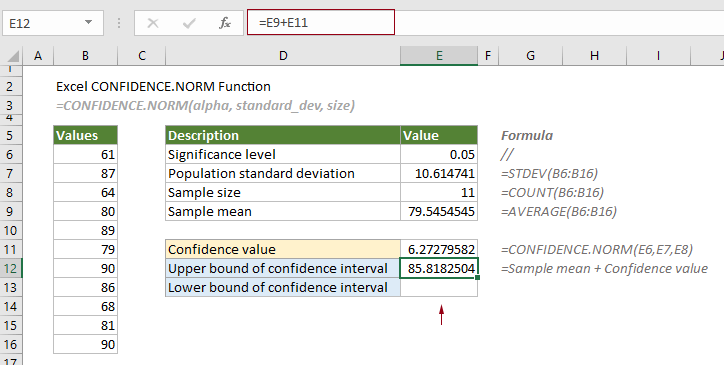Click the Cancel (X) formula bar icon
Image resolution: width=724 pixels, height=365 pixels.
click(x=153, y=23)
